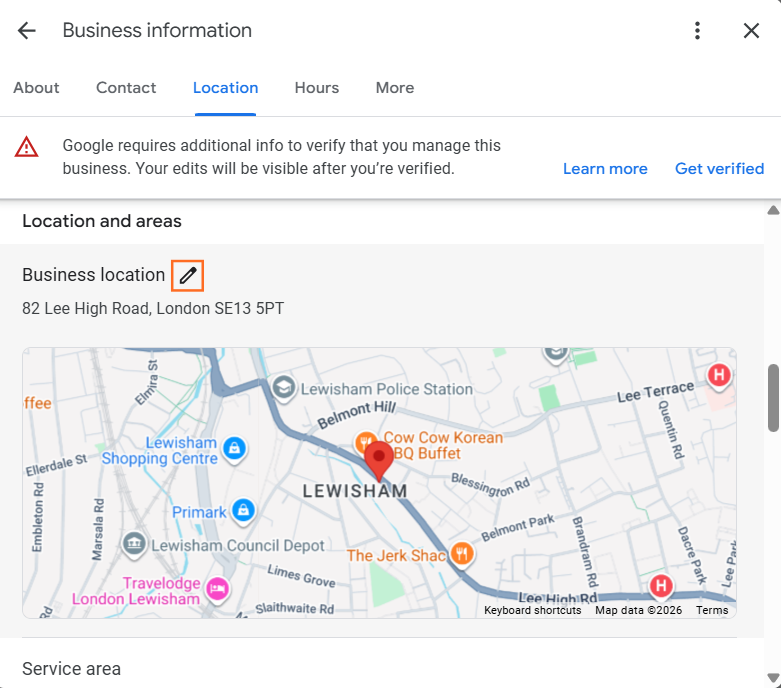
Task: Click the Elmira St label
Action: coord(146,383)
